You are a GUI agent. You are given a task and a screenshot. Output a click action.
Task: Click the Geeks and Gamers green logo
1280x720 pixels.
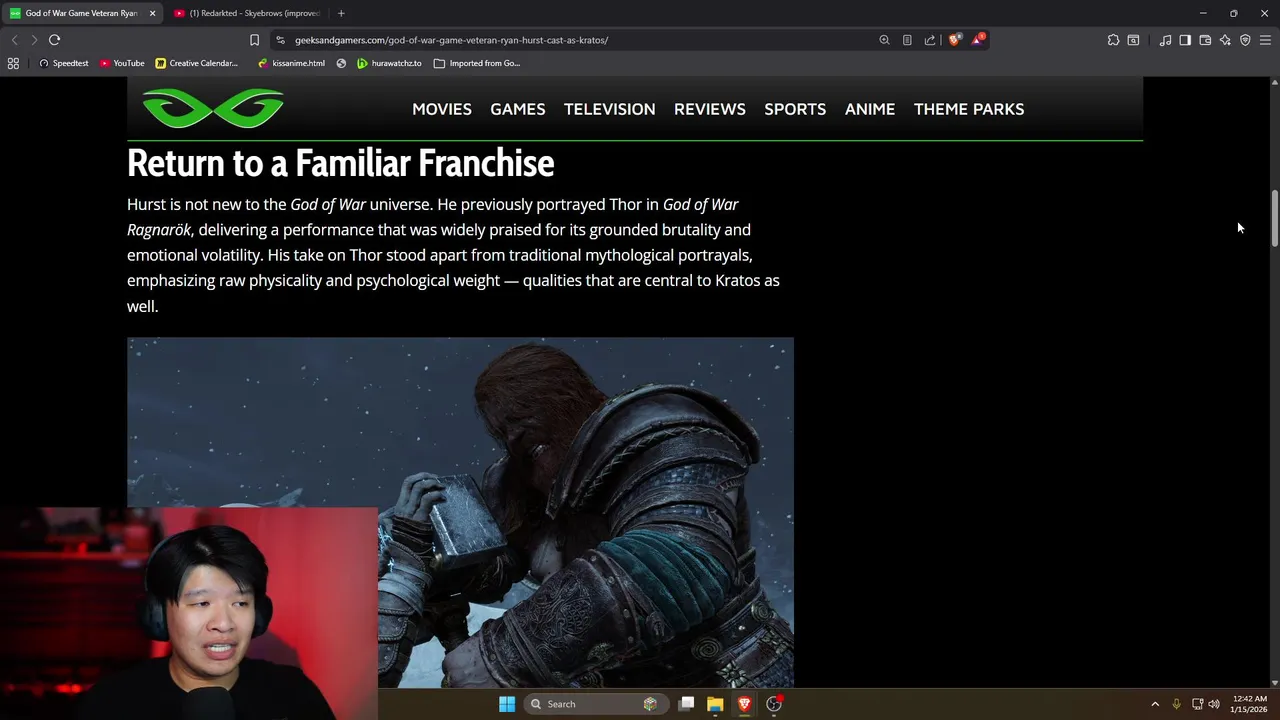point(213,108)
